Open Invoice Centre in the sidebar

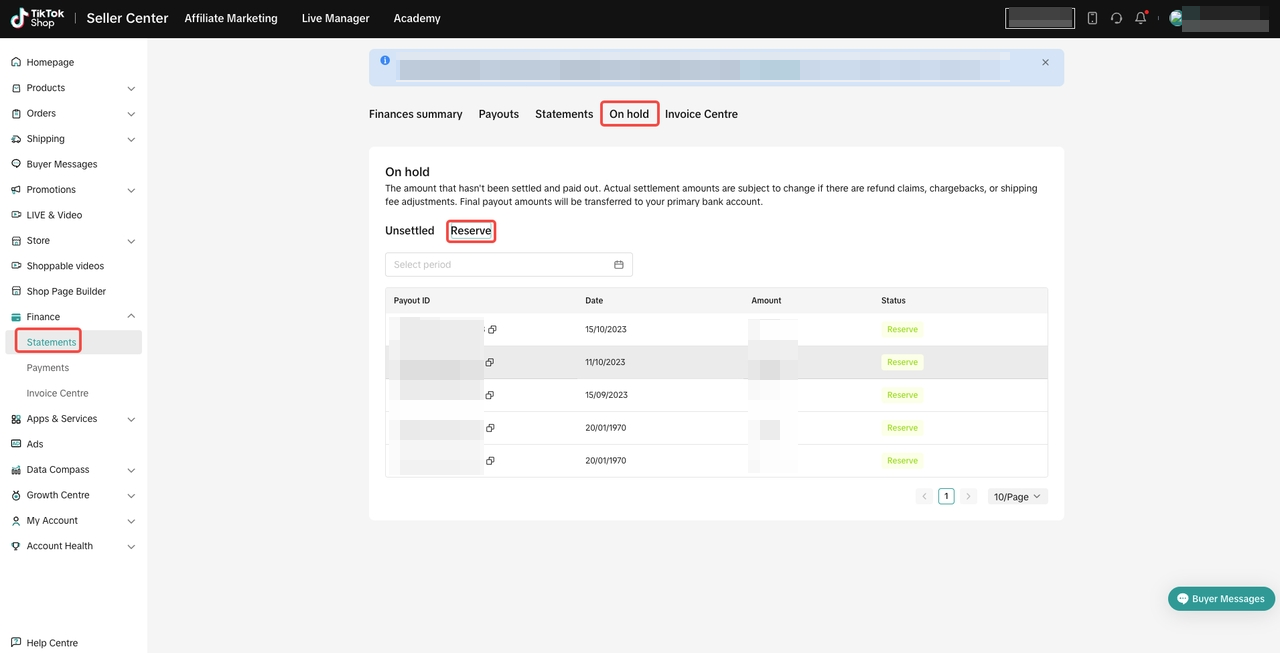pos(57,393)
